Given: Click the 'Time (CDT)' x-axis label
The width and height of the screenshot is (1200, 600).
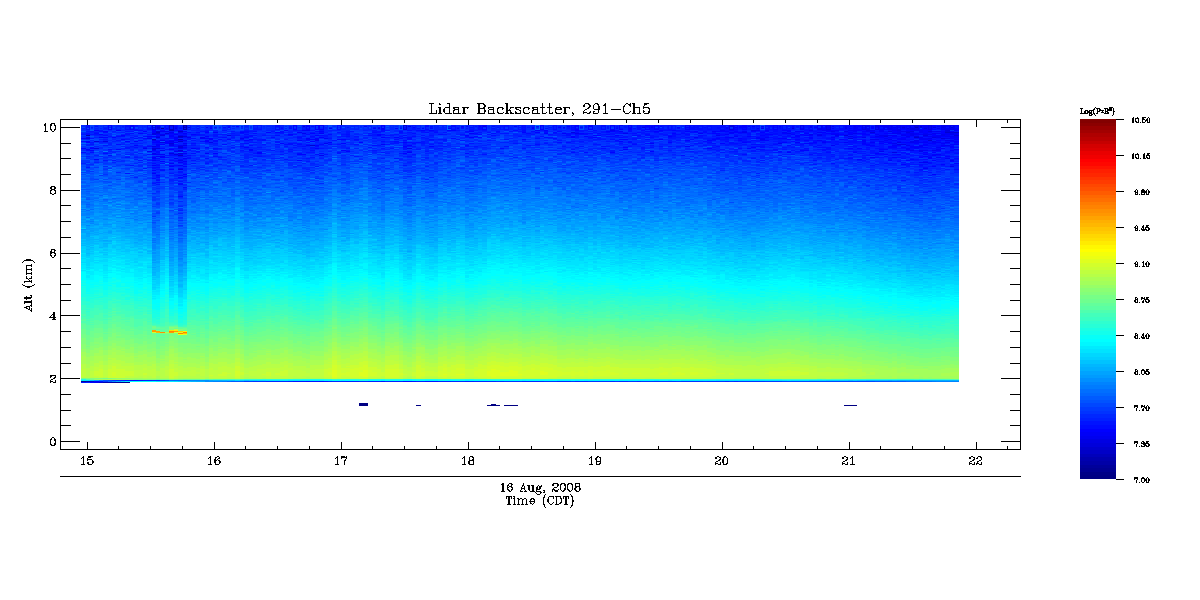Looking at the screenshot, I should pyautogui.click(x=540, y=501).
